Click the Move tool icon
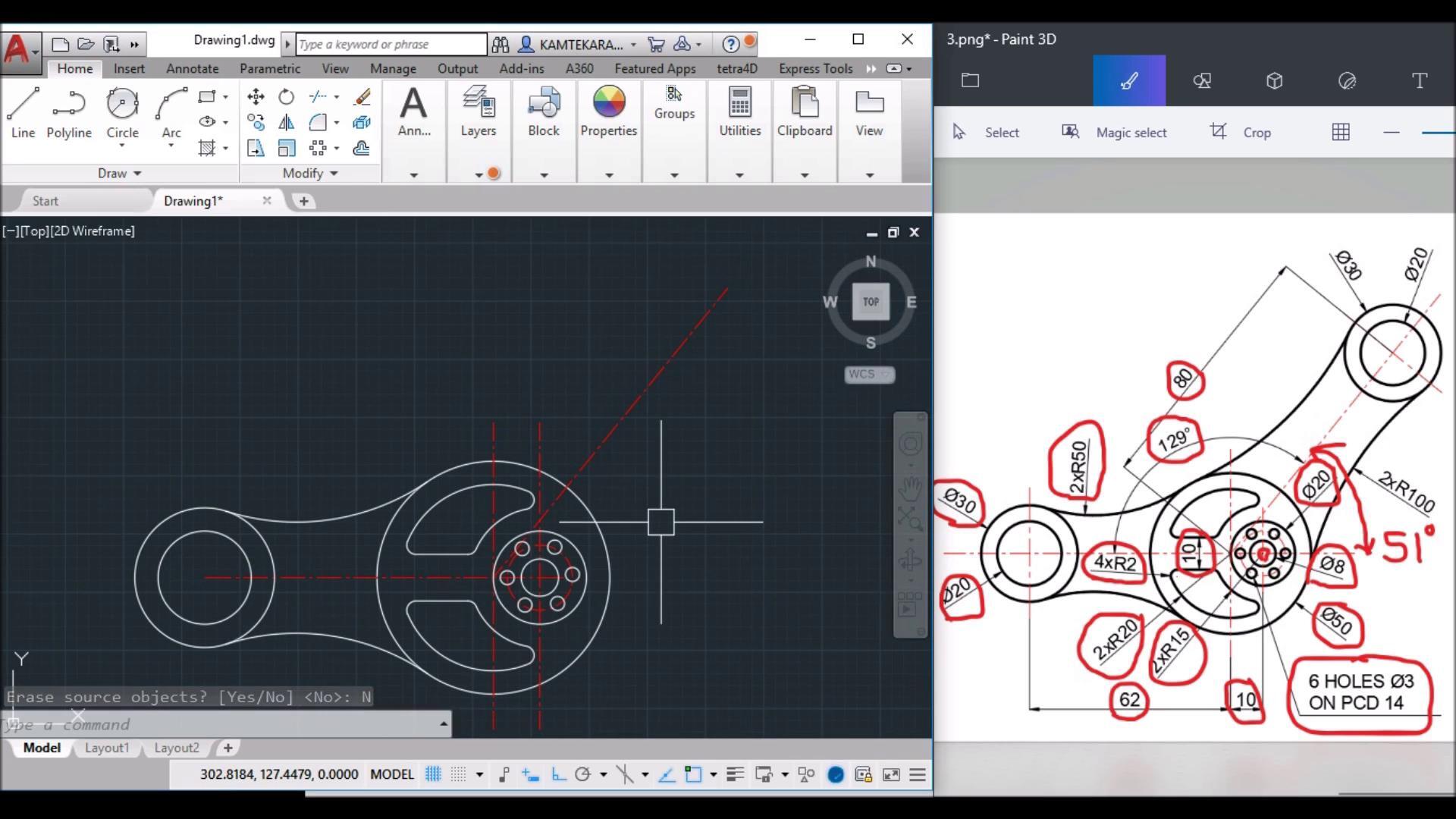This screenshot has width=1456, height=819. [x=256, y=96]
